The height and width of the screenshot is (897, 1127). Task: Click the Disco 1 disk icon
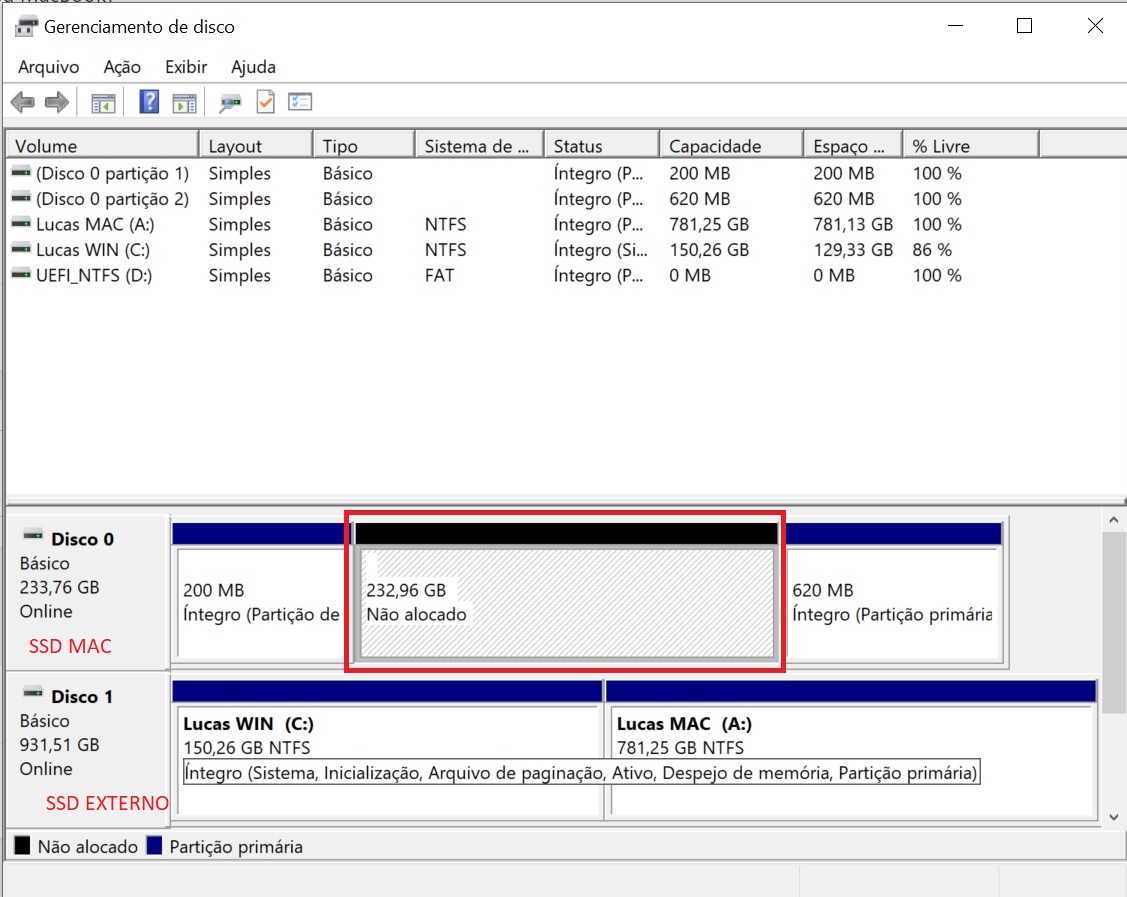pos(33,693)
